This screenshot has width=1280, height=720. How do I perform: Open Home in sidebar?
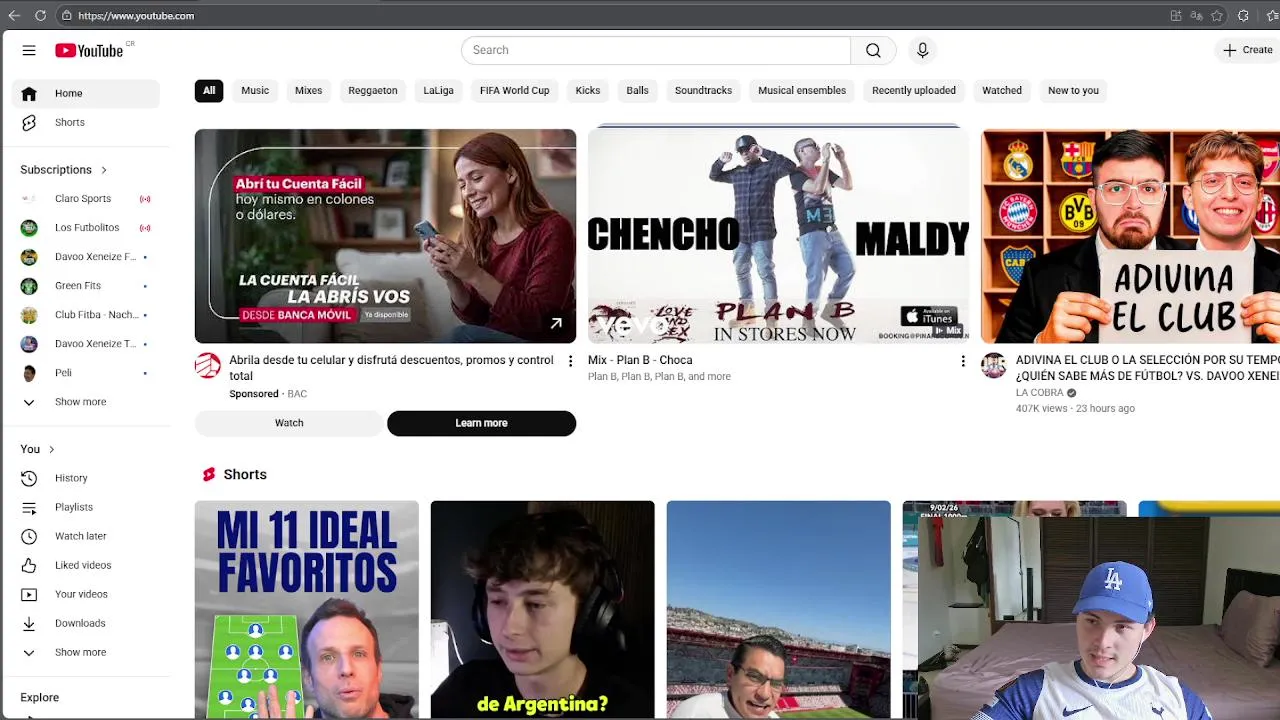86,93
